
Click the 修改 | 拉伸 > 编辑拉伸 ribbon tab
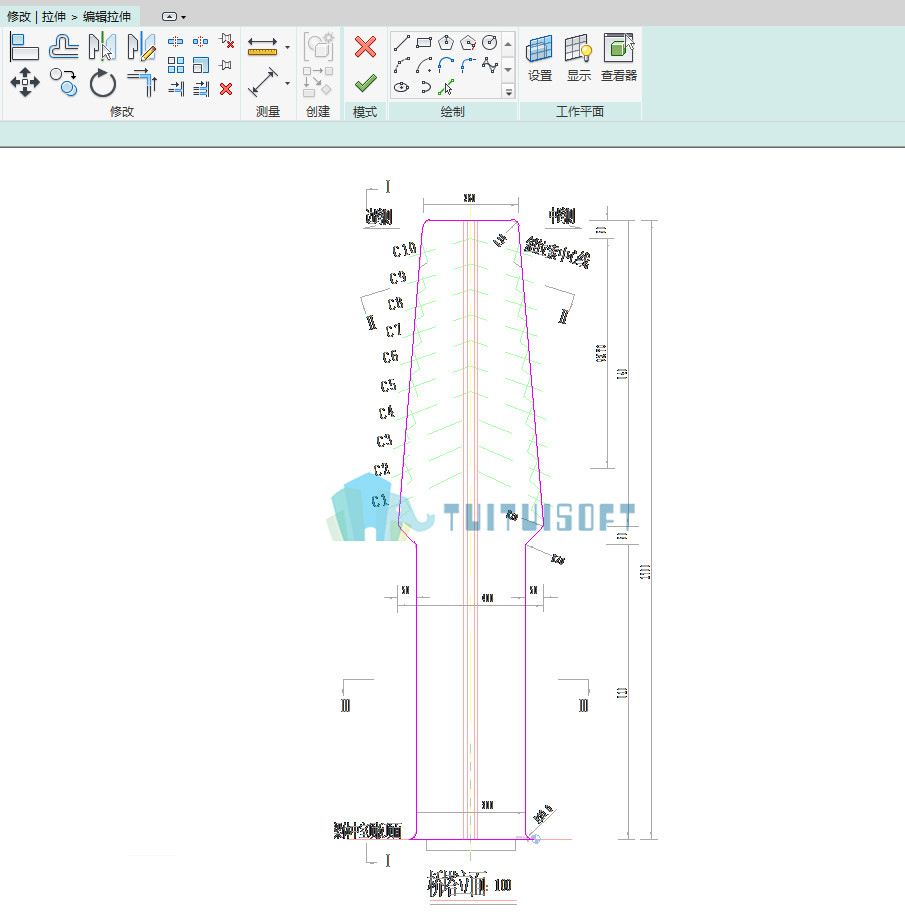click(x=69, y=16)
